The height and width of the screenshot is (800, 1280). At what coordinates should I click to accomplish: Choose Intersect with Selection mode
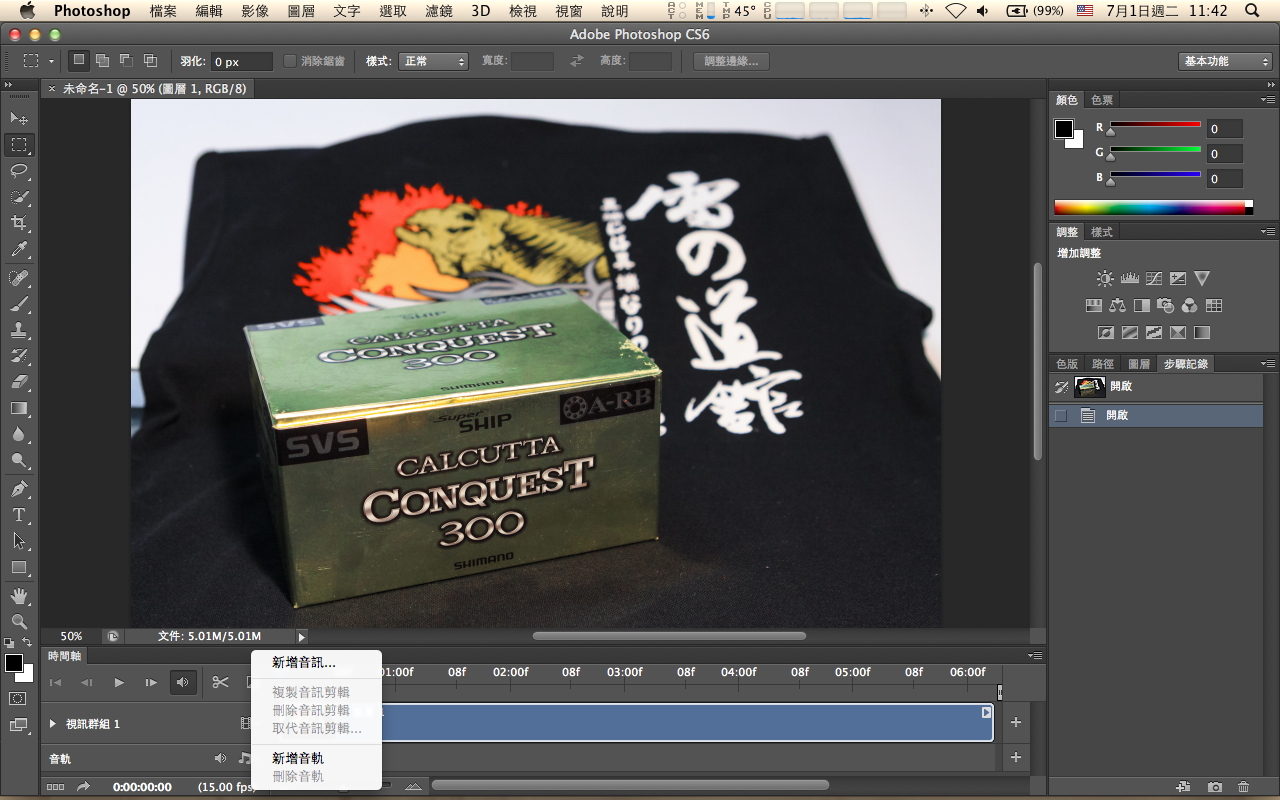(150, 61)
